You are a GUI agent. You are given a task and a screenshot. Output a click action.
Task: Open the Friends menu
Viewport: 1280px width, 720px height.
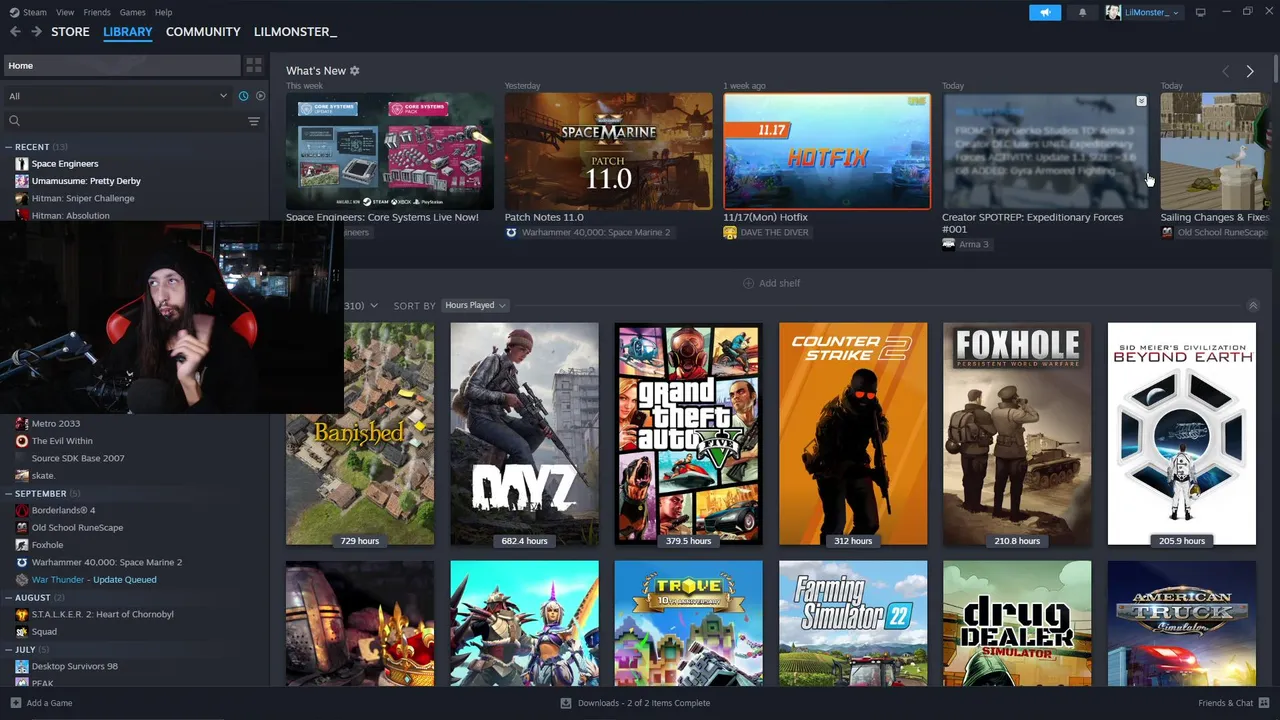(x=97, y=12)
